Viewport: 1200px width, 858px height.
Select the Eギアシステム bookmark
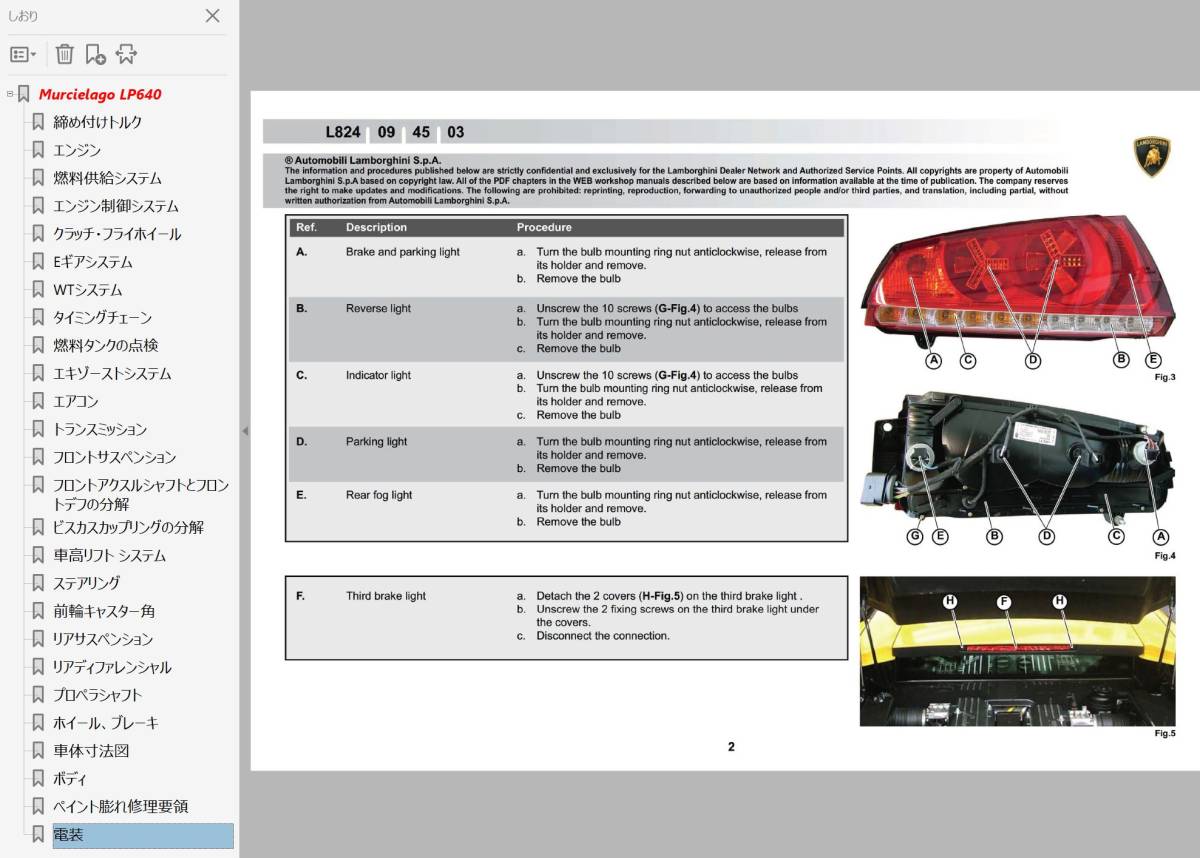click(x=93, y=262)
